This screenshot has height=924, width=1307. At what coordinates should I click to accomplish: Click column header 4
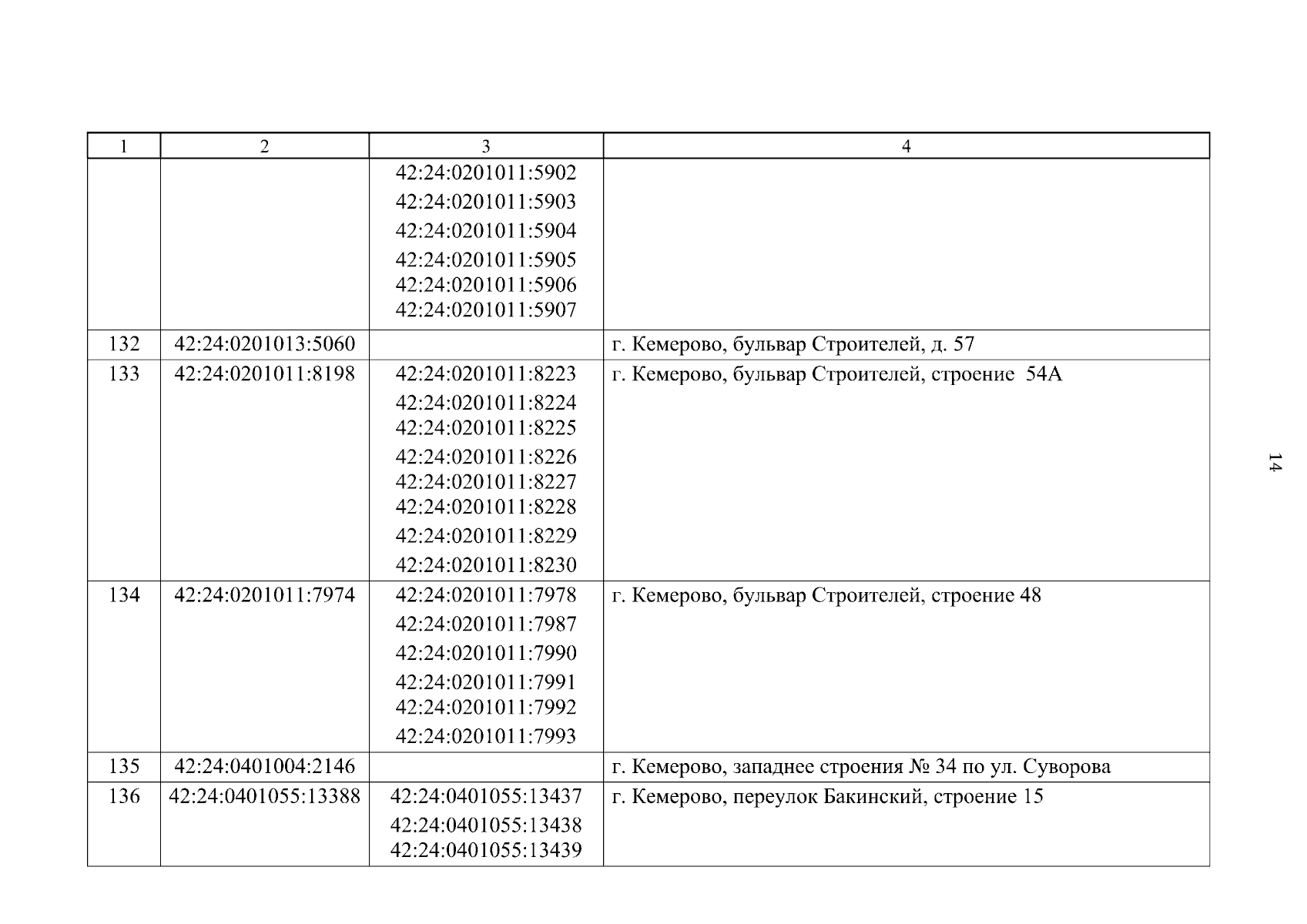coord(906,146)
